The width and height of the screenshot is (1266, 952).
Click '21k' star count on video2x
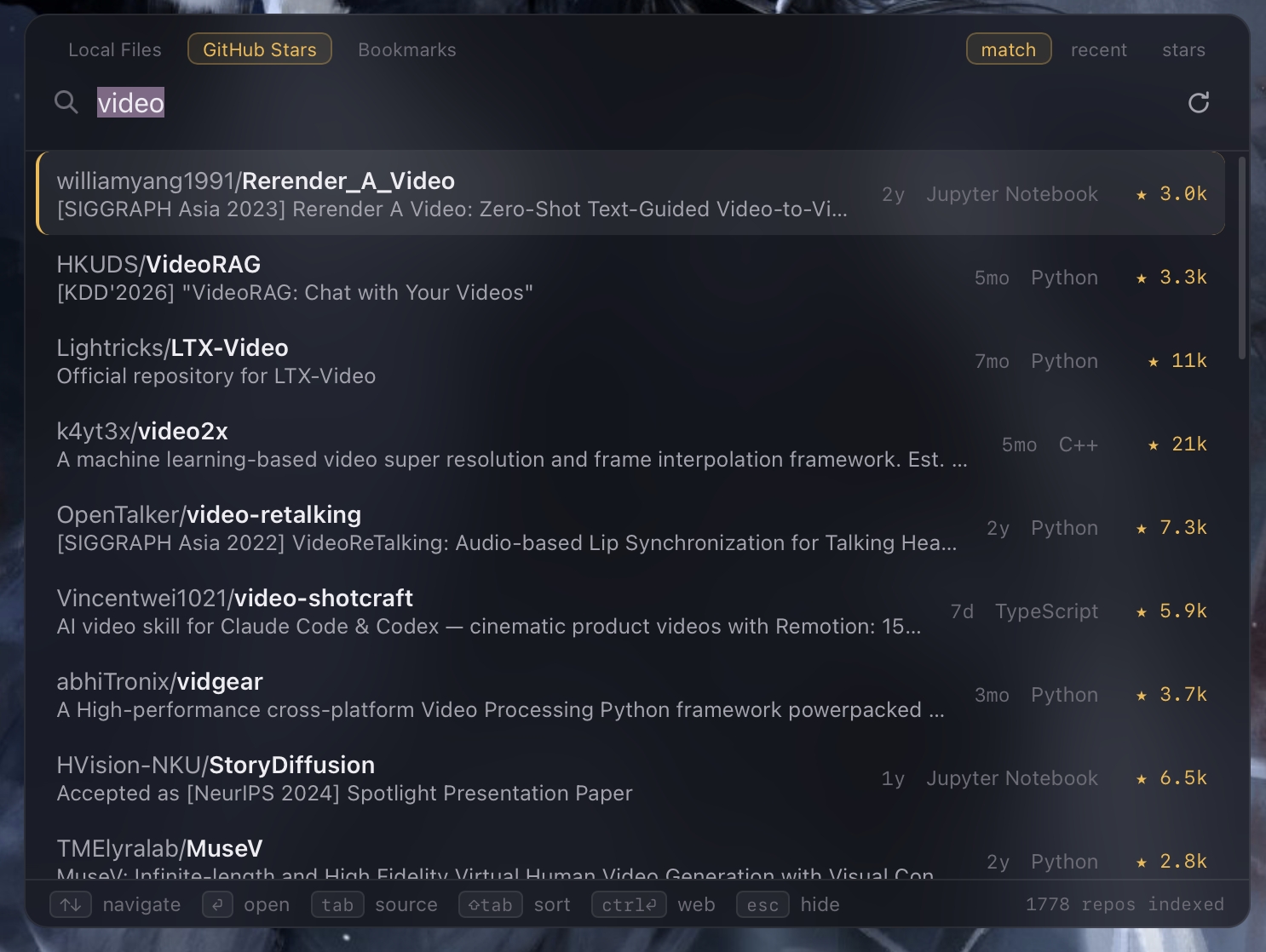pyautogui.click(x=1189, y=444)
